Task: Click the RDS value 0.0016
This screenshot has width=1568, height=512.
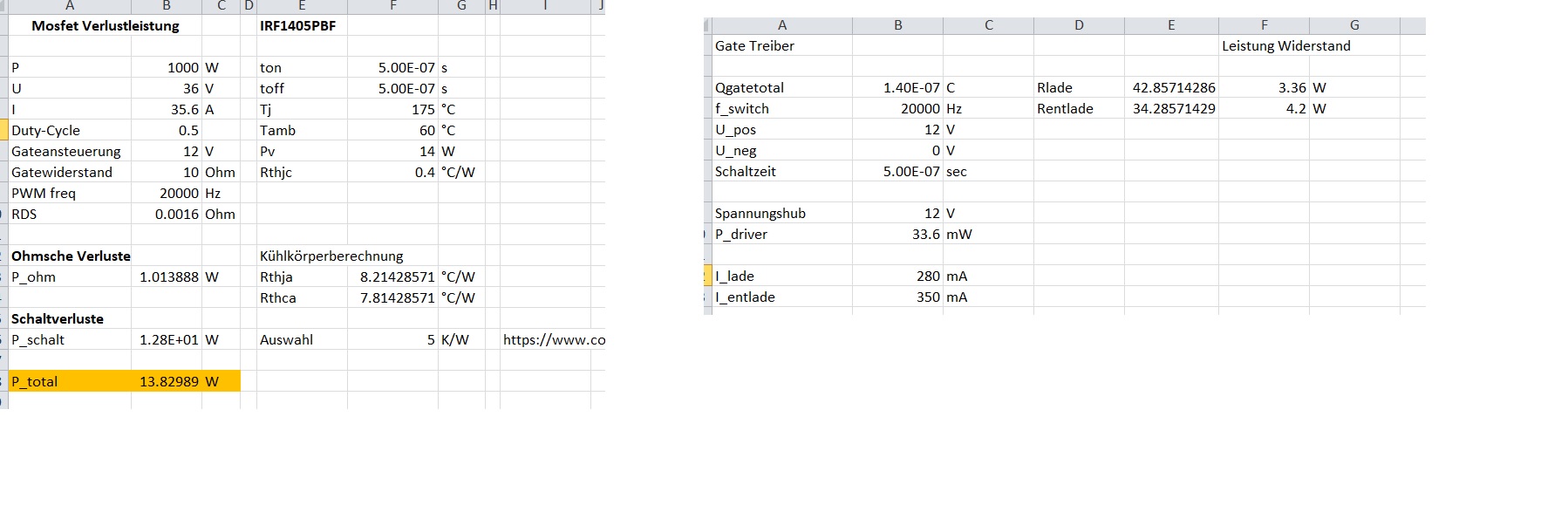Action: point(167,214)
